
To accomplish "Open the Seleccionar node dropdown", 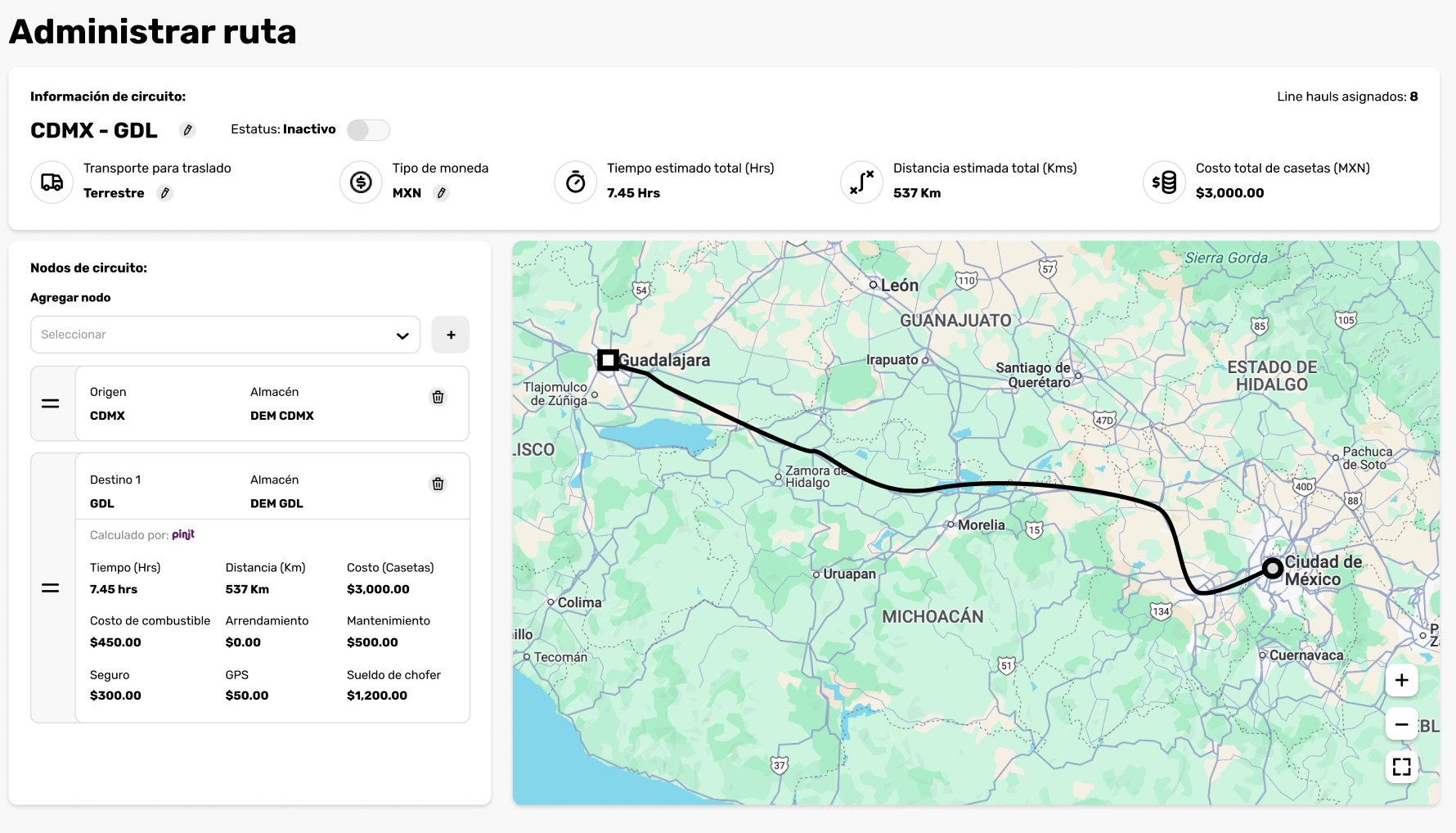I will (225, 335).
